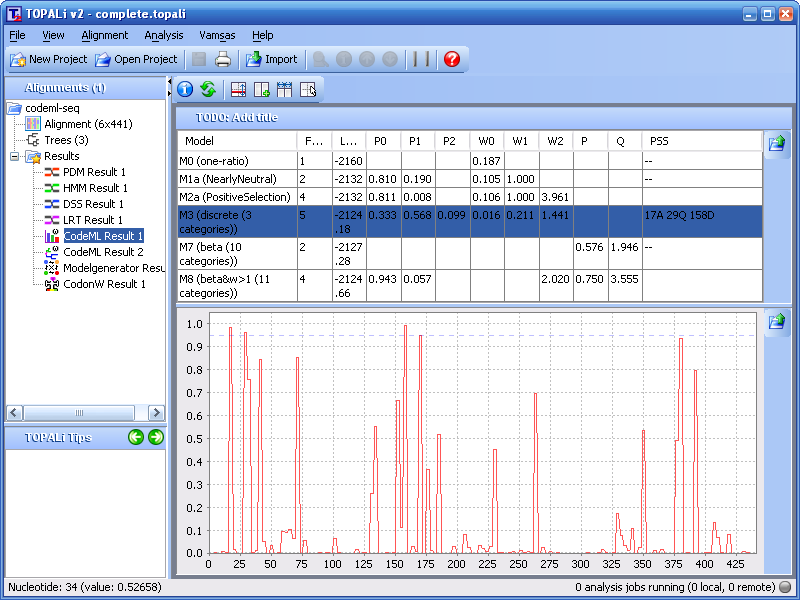800x600 pixels.
Task: Select M3 (discrete (3 categories)) row
Action: (470, 222)
